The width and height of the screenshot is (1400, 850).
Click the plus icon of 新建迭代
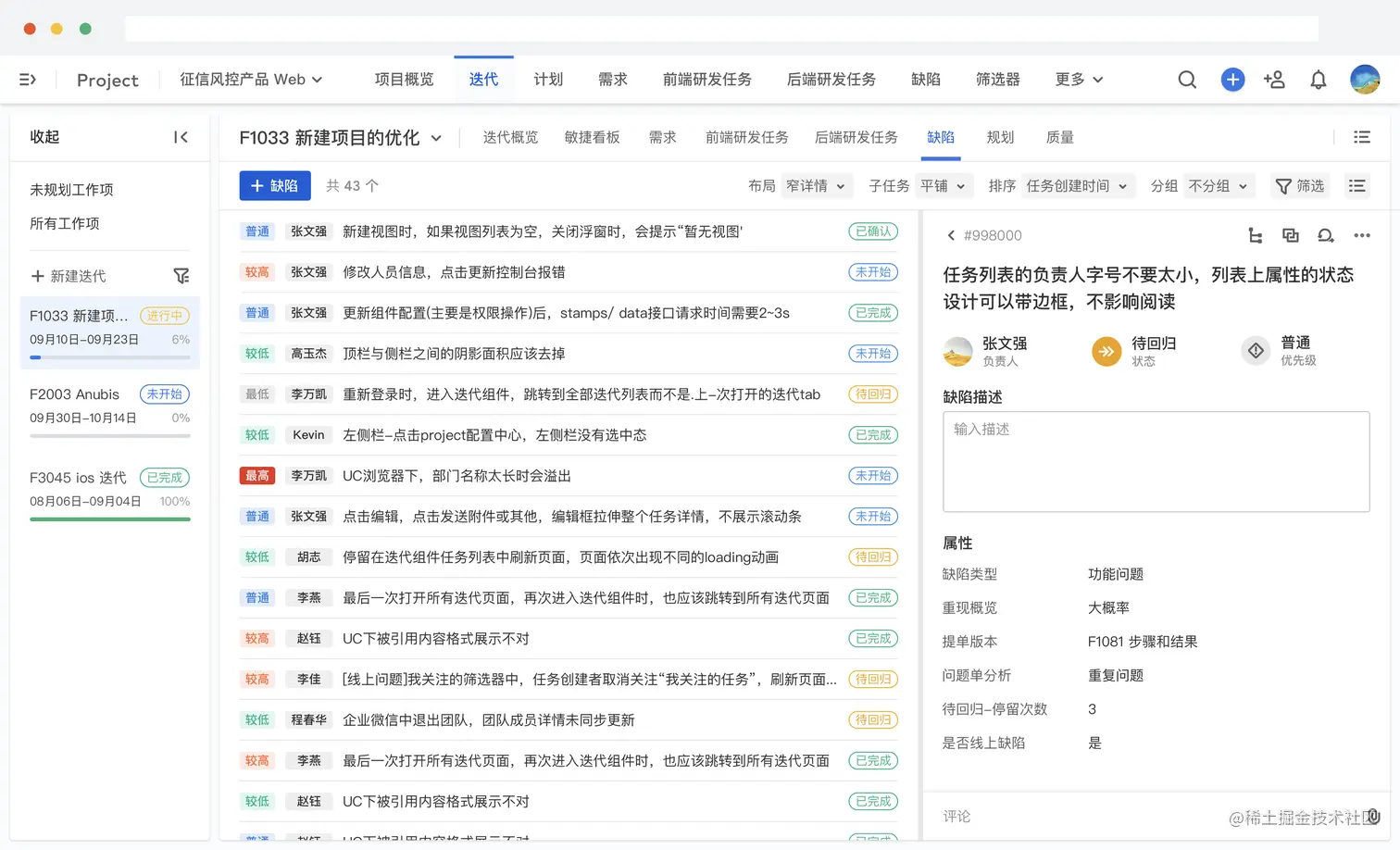[x=38, y=276]
